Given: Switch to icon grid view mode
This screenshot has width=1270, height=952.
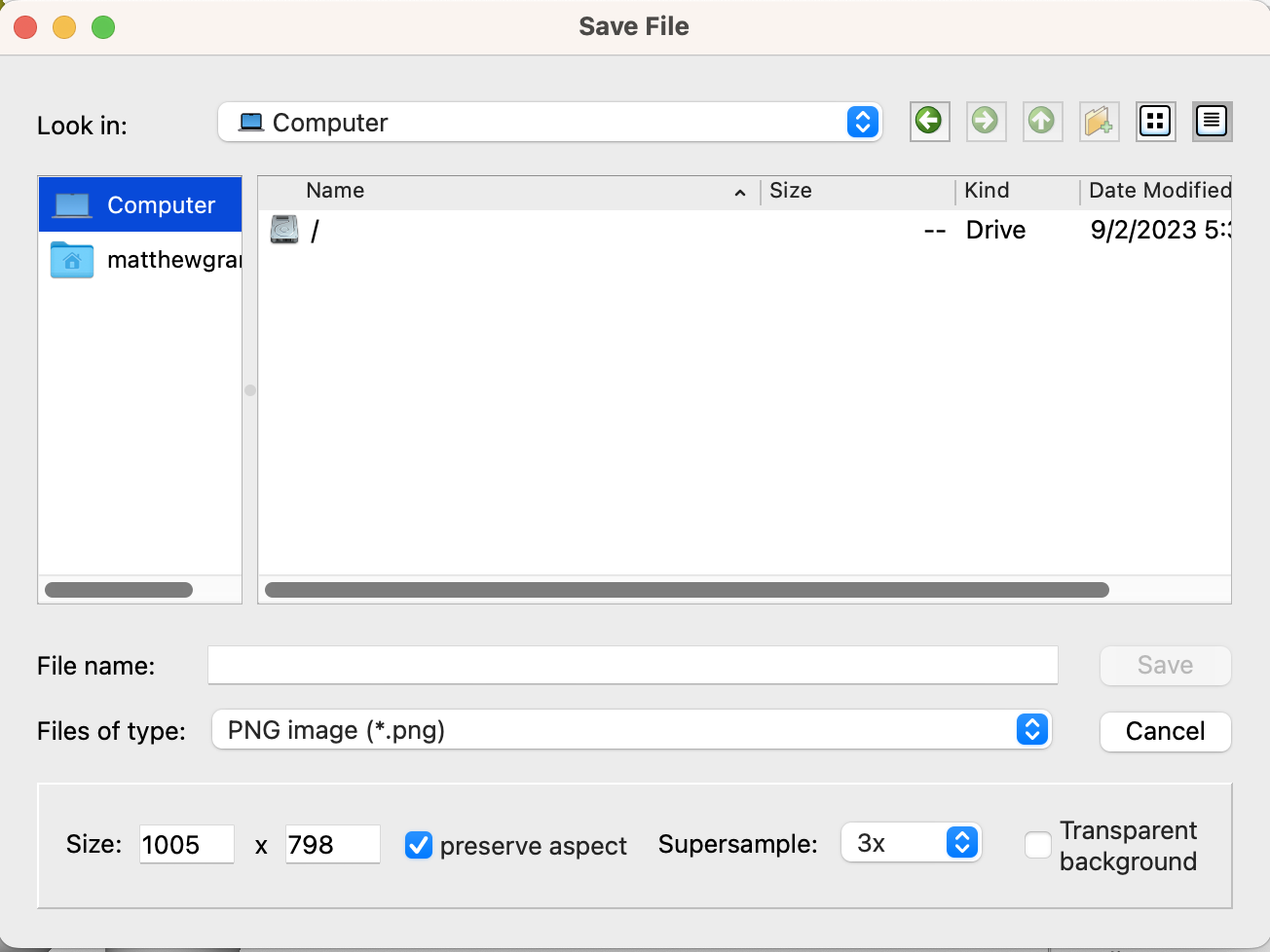Looking at the screenshot, I should coord(1155,122).
